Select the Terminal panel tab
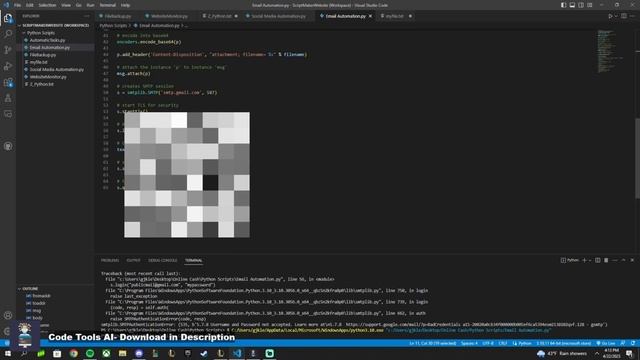Viewport: 640px width, 360px height. coord(193,260)
